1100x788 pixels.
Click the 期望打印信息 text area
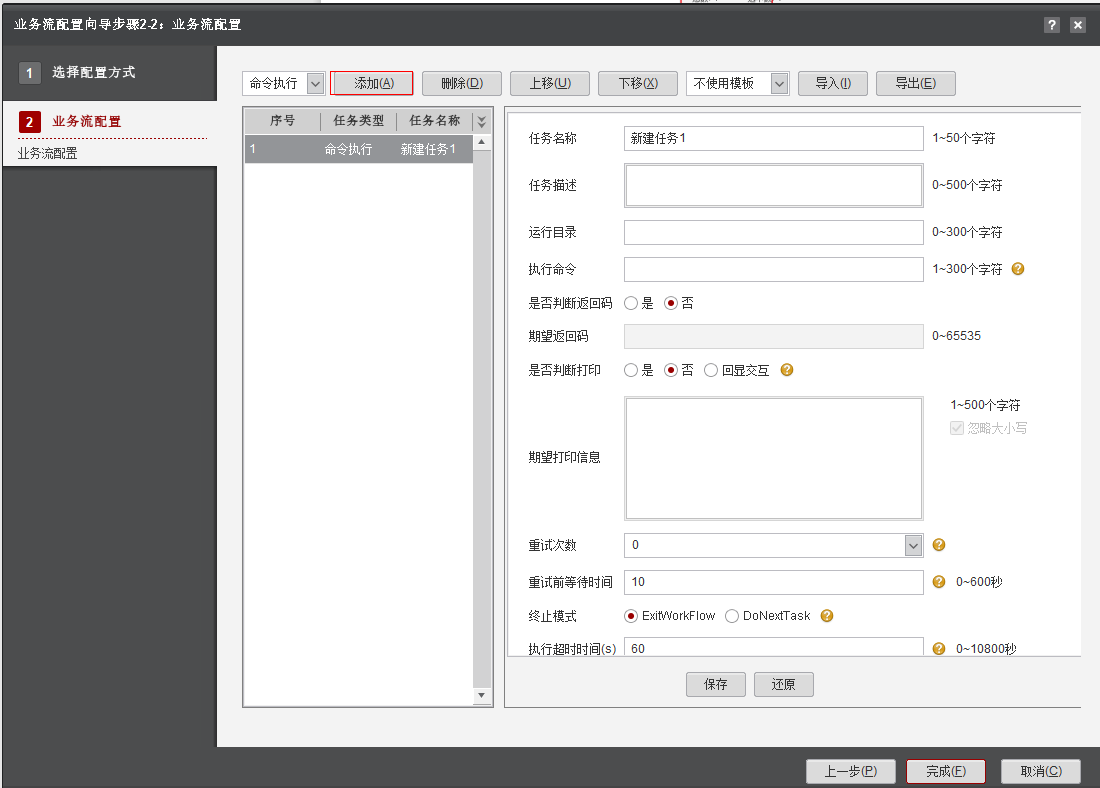coord(773,458)
